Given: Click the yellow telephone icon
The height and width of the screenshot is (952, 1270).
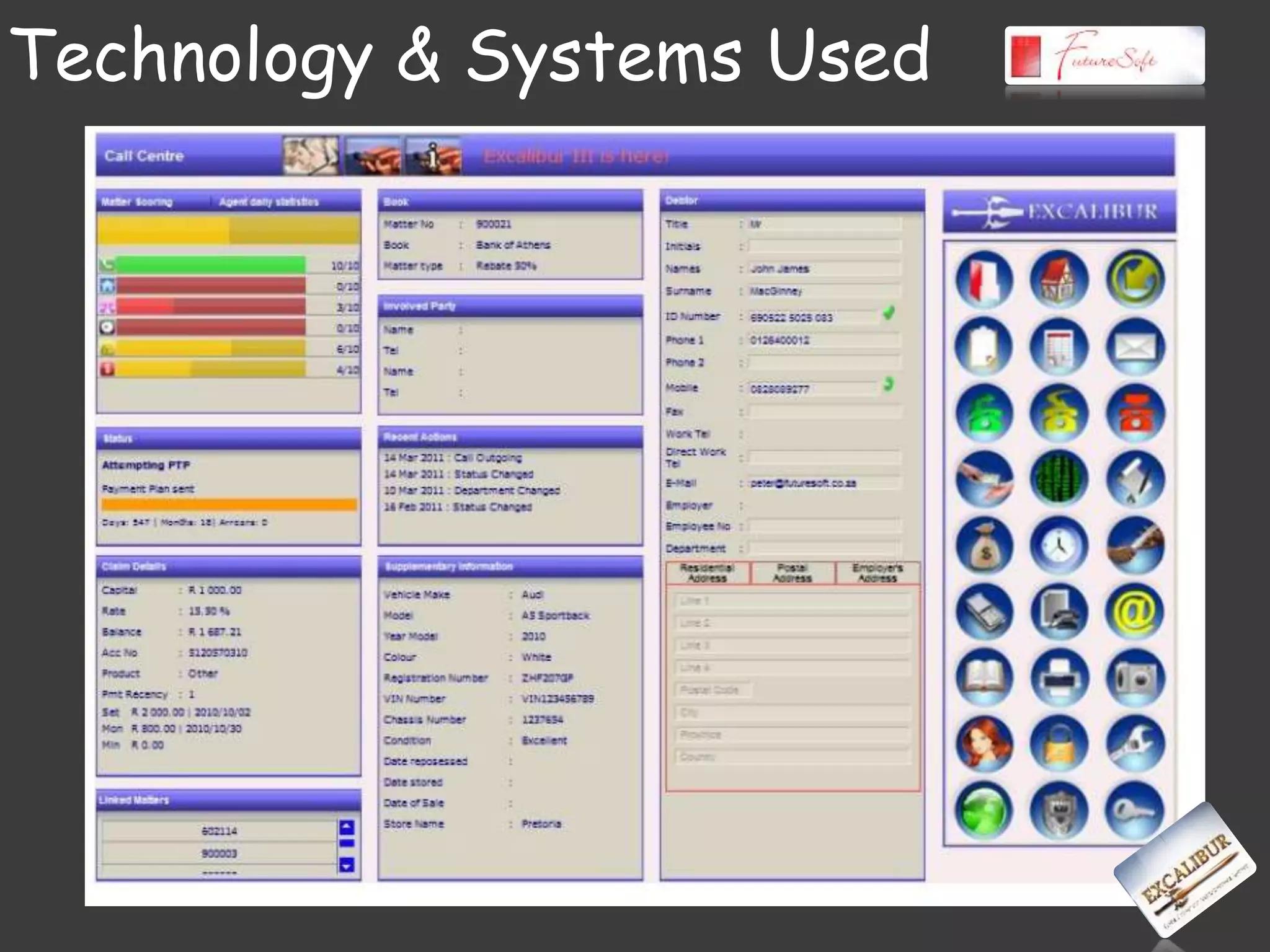Looking at the screenshot, I should coord(1059,413).
